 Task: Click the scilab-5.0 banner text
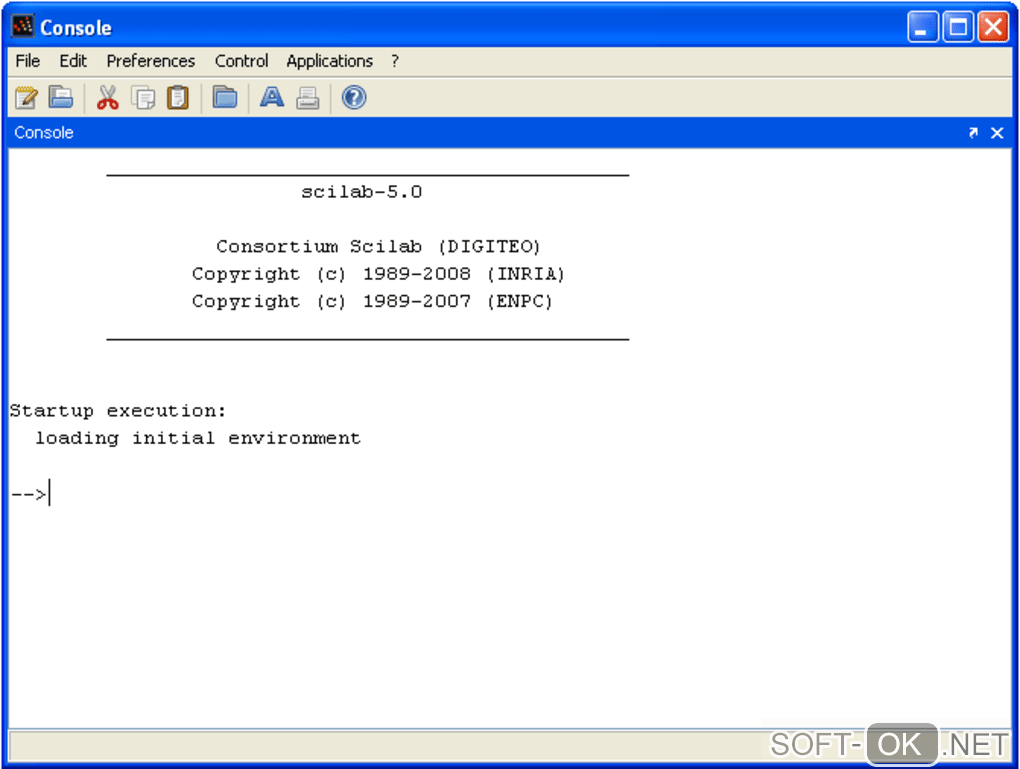point(362,192)
